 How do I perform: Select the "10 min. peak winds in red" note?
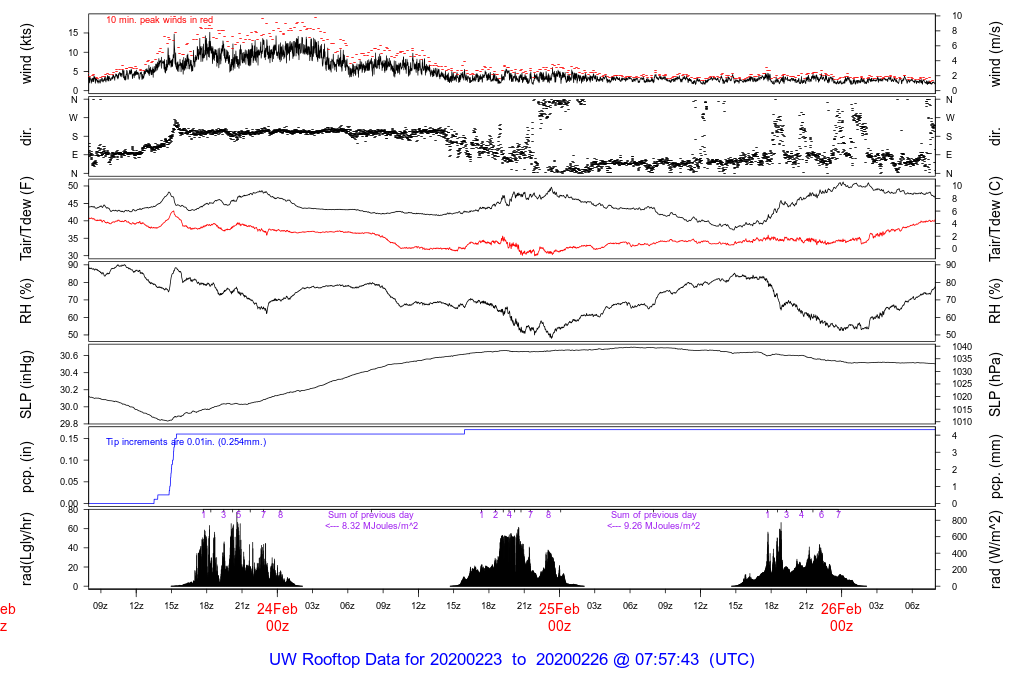click(x=159, y=20)
